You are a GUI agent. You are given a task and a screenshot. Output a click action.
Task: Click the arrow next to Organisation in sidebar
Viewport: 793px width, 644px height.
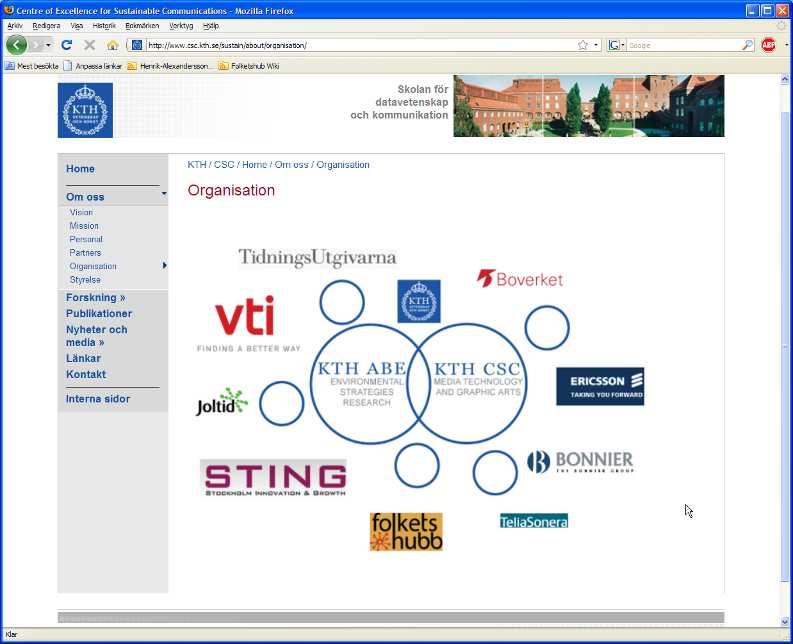tap(164, 266)
